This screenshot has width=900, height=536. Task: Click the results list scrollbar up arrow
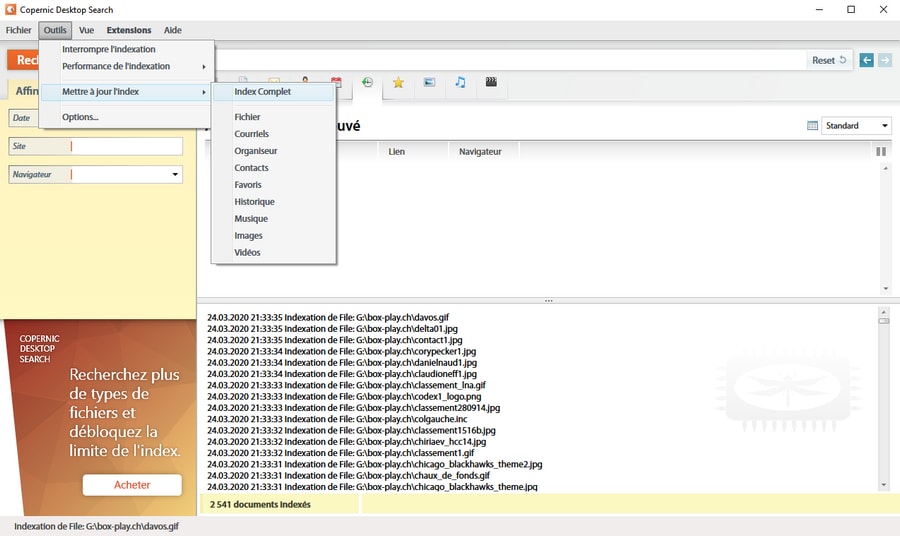(x=886, y=168)
